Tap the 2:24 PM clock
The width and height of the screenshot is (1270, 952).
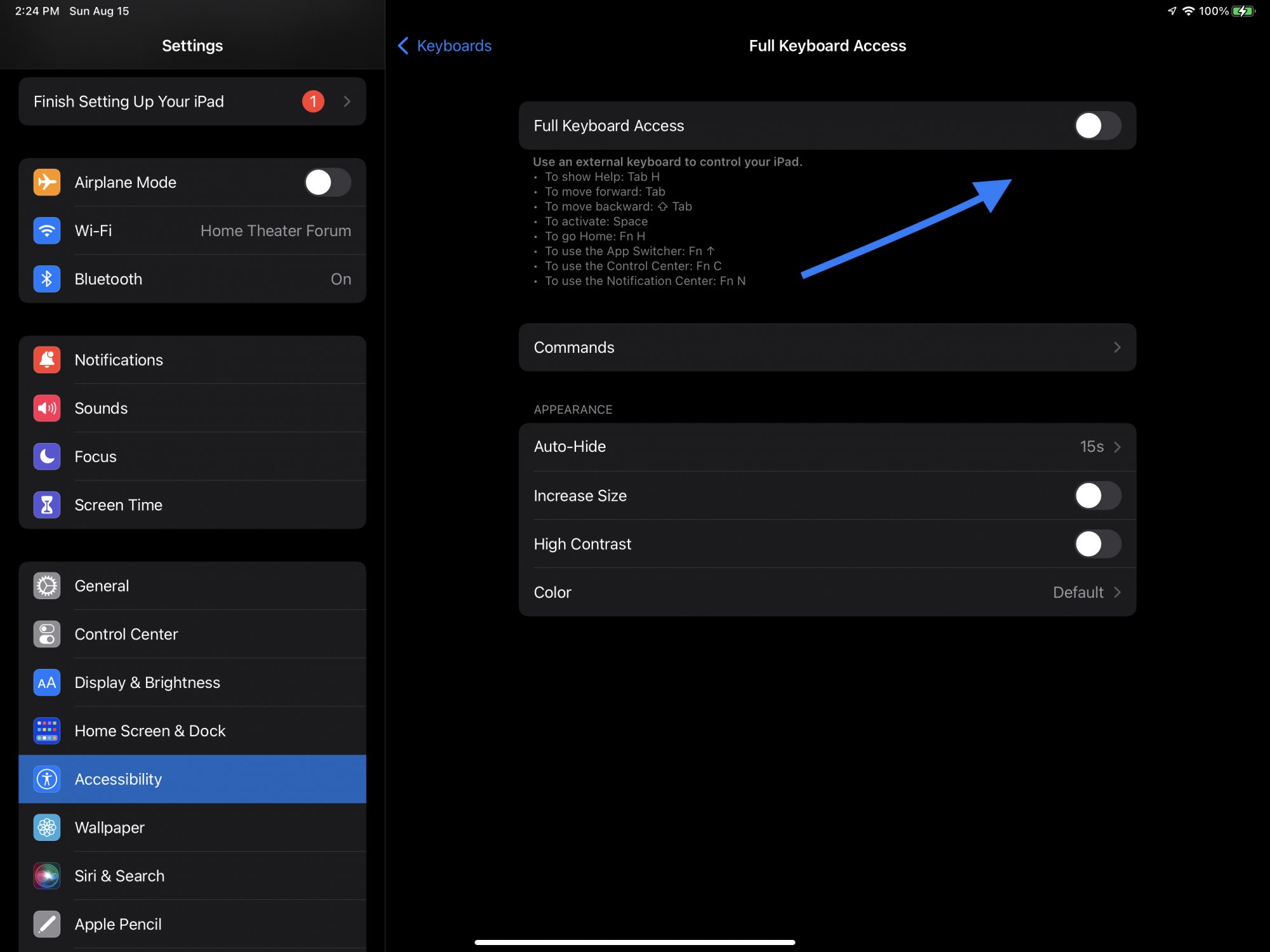[37, 11]
